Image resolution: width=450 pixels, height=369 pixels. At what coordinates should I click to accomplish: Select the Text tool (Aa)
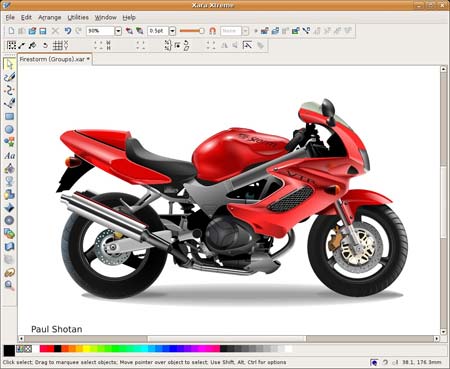point(9,155)
